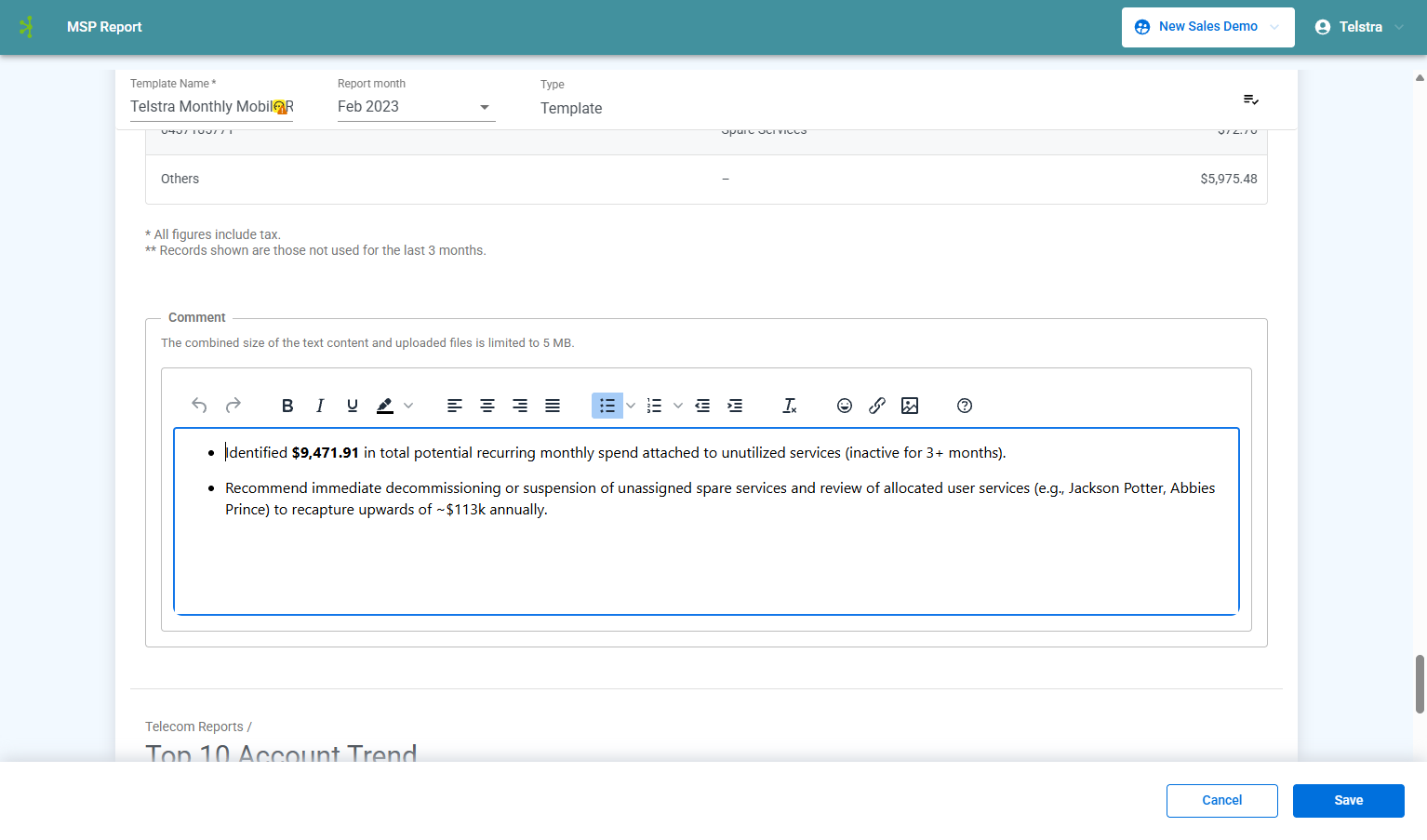Open the Report month dropdown

(x=416, y=107)
